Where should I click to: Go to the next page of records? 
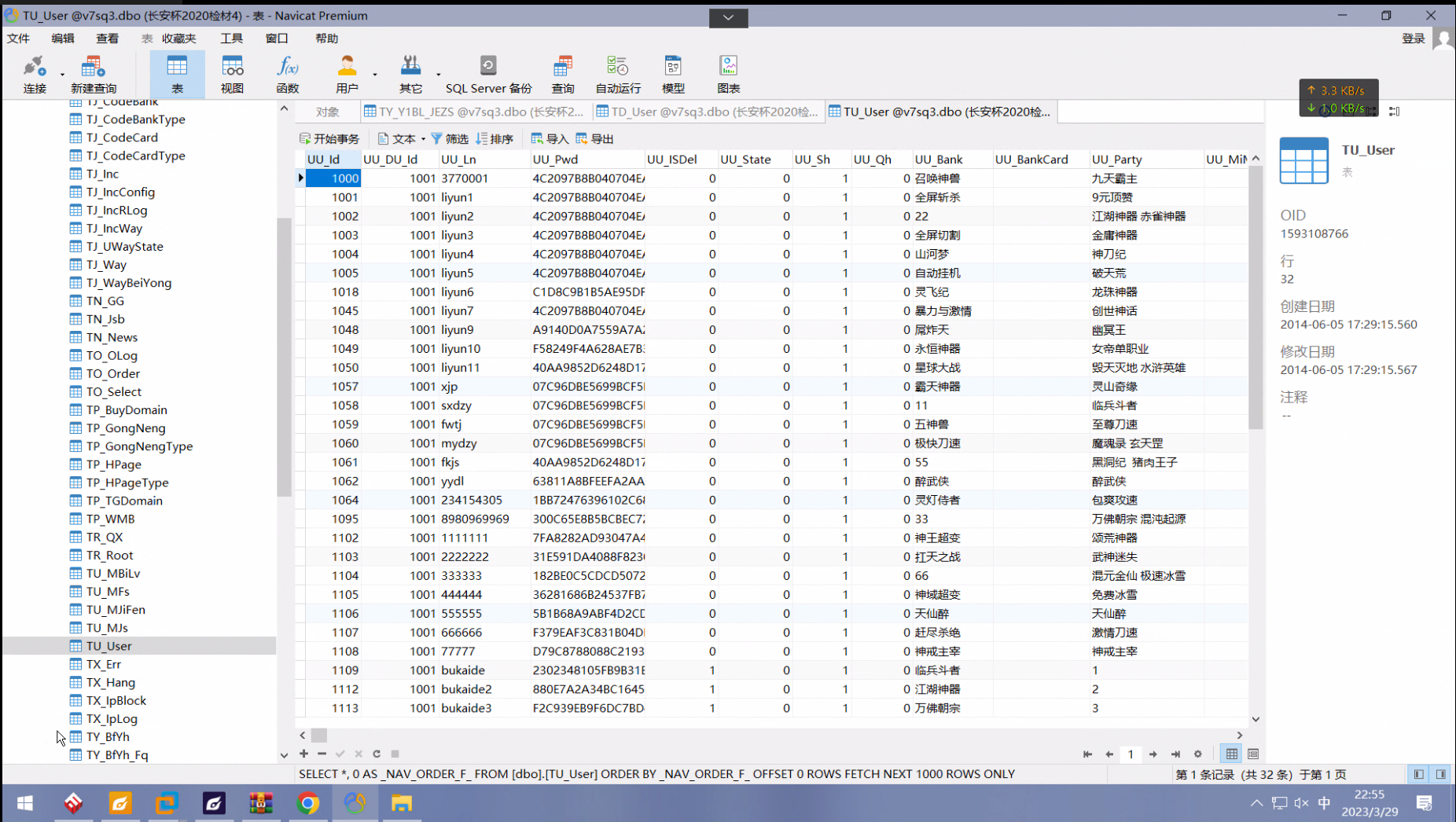(1153, 754)
